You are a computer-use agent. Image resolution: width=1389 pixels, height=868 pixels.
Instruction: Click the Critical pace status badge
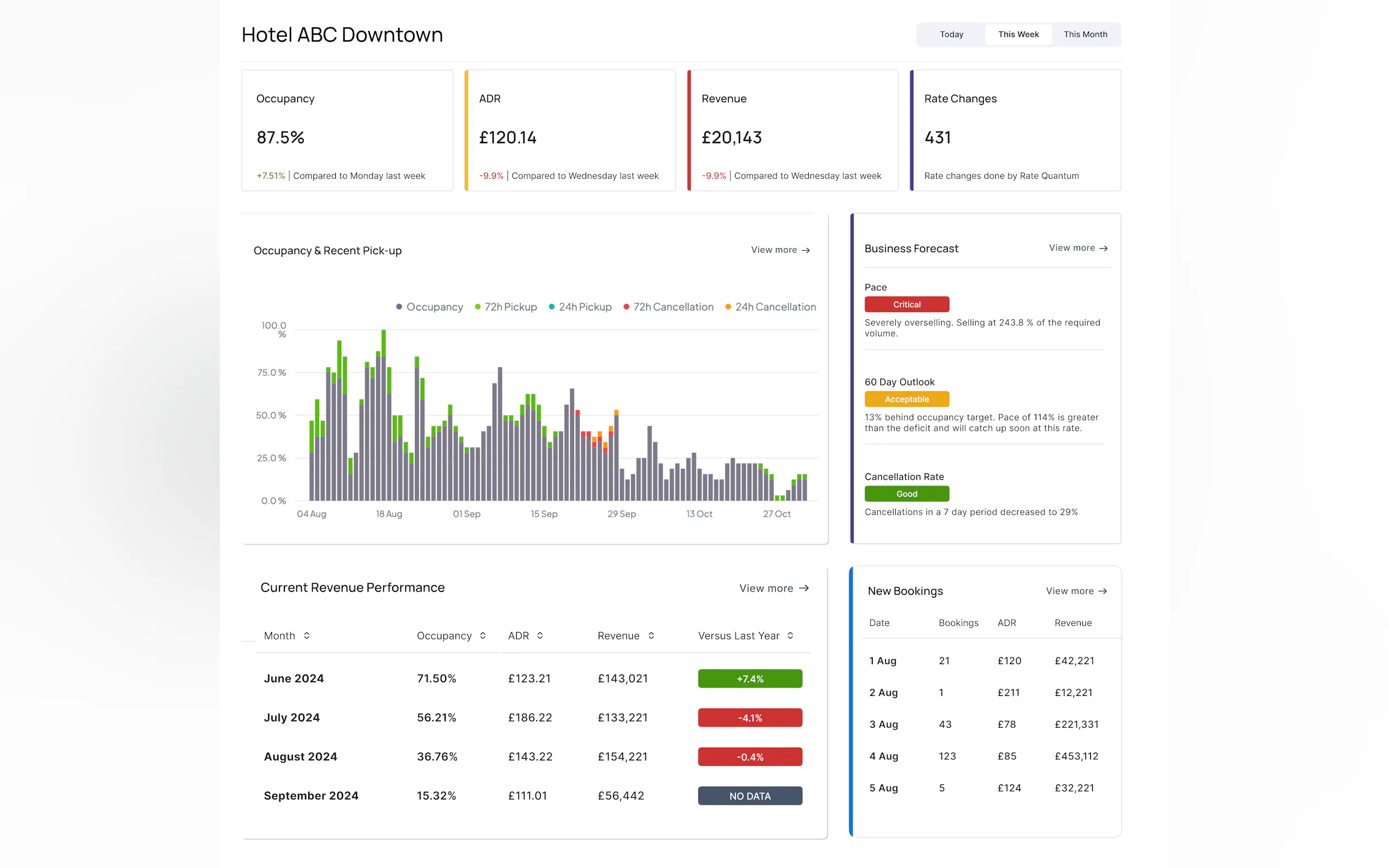pos(906,304)
